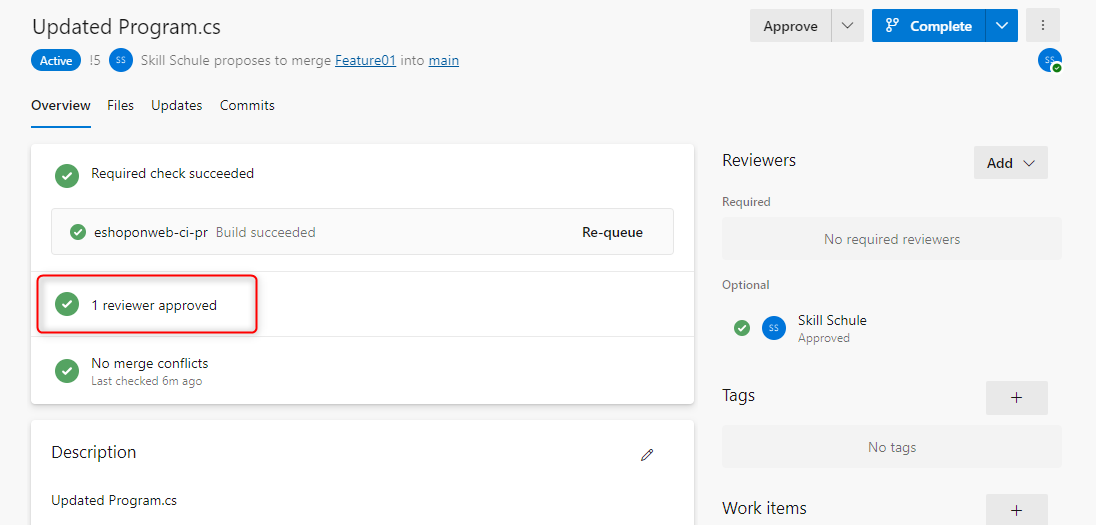Viewport: 1096px width, 525px height.
Task: Click the Approve button
Action: pyautogui.click(x=790, y=26)
